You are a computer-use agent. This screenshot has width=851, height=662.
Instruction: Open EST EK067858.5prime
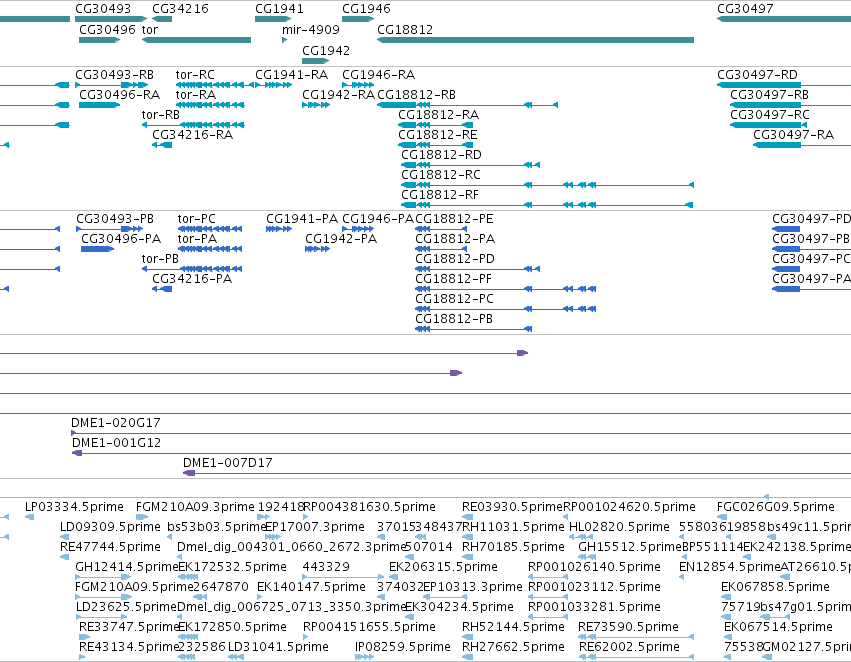775,587
